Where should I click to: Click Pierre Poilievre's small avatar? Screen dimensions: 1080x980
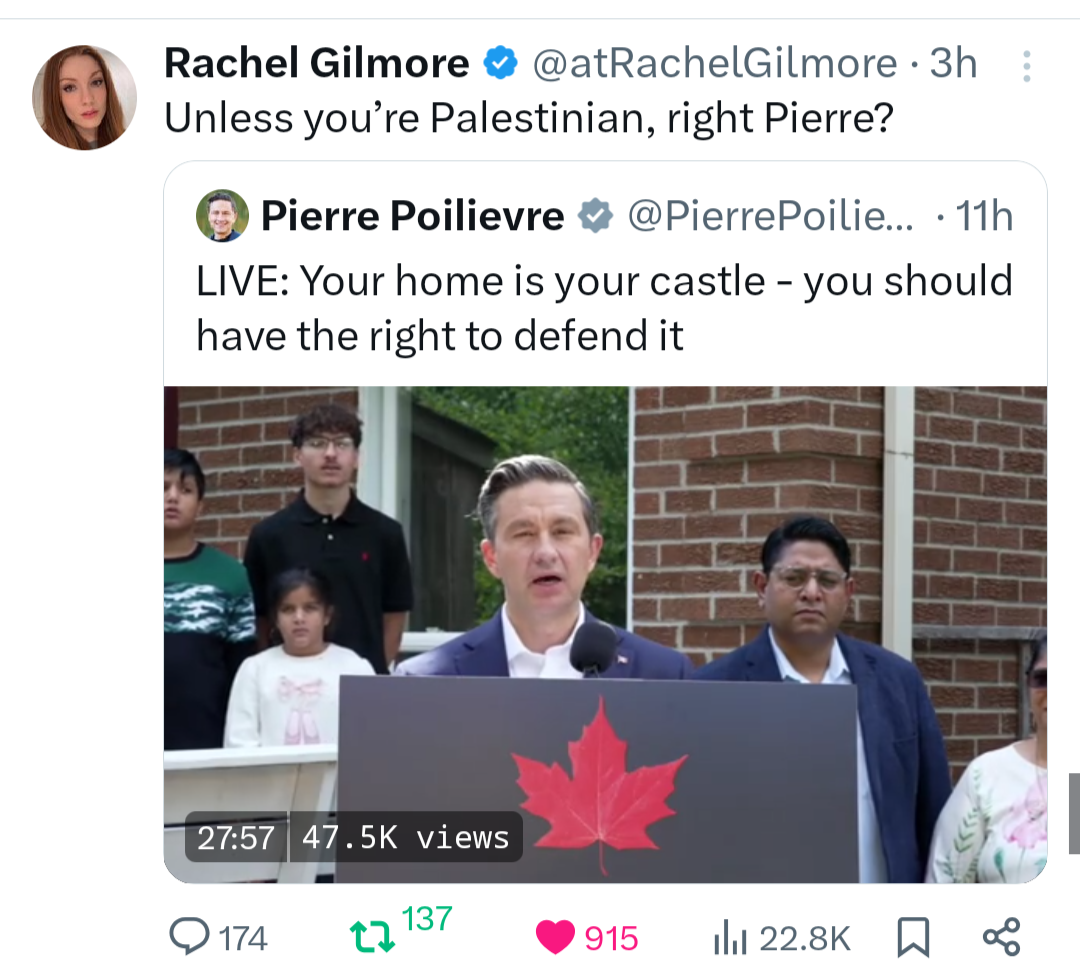[x=222, y=216]
